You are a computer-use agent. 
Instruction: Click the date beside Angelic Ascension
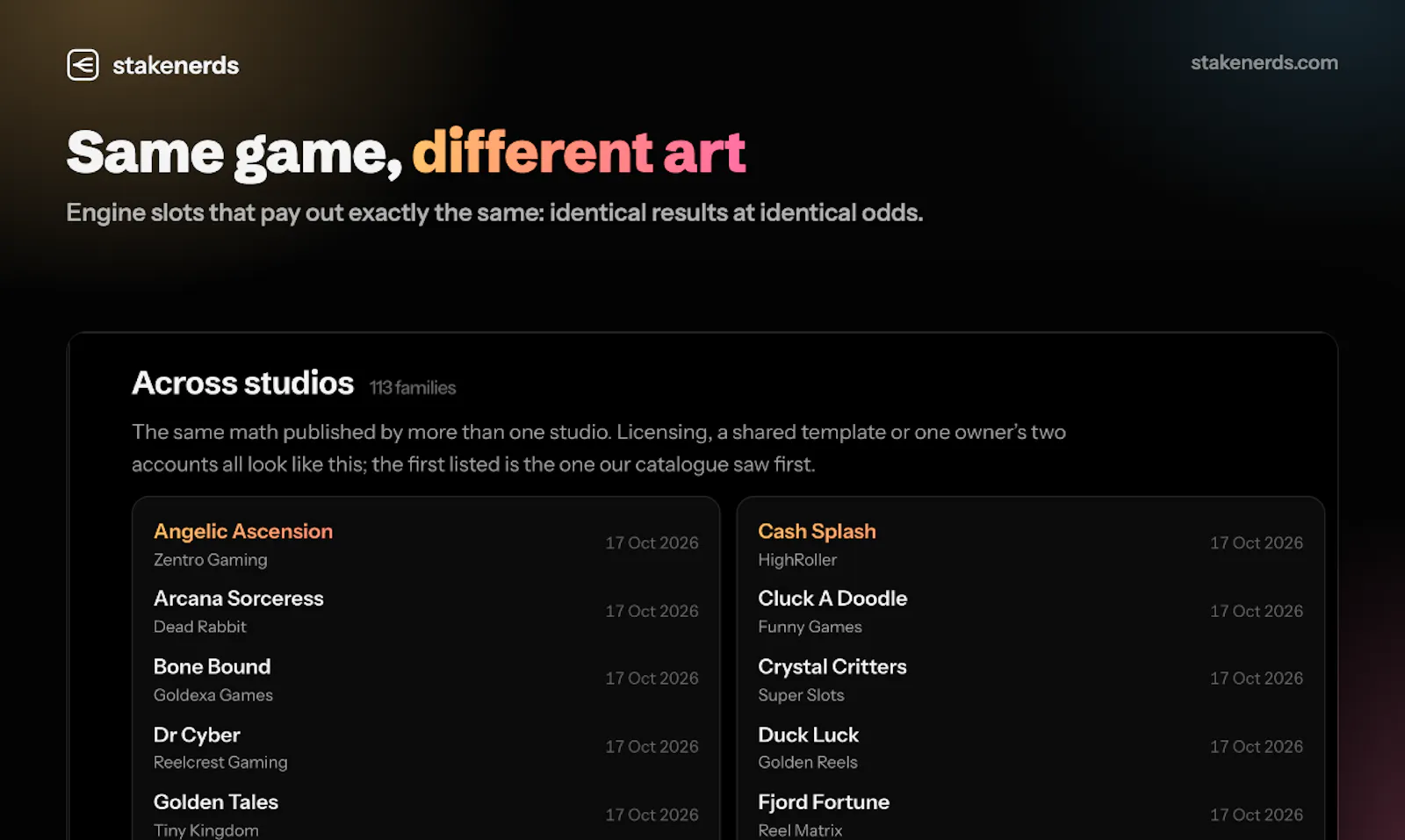[652, 543]
